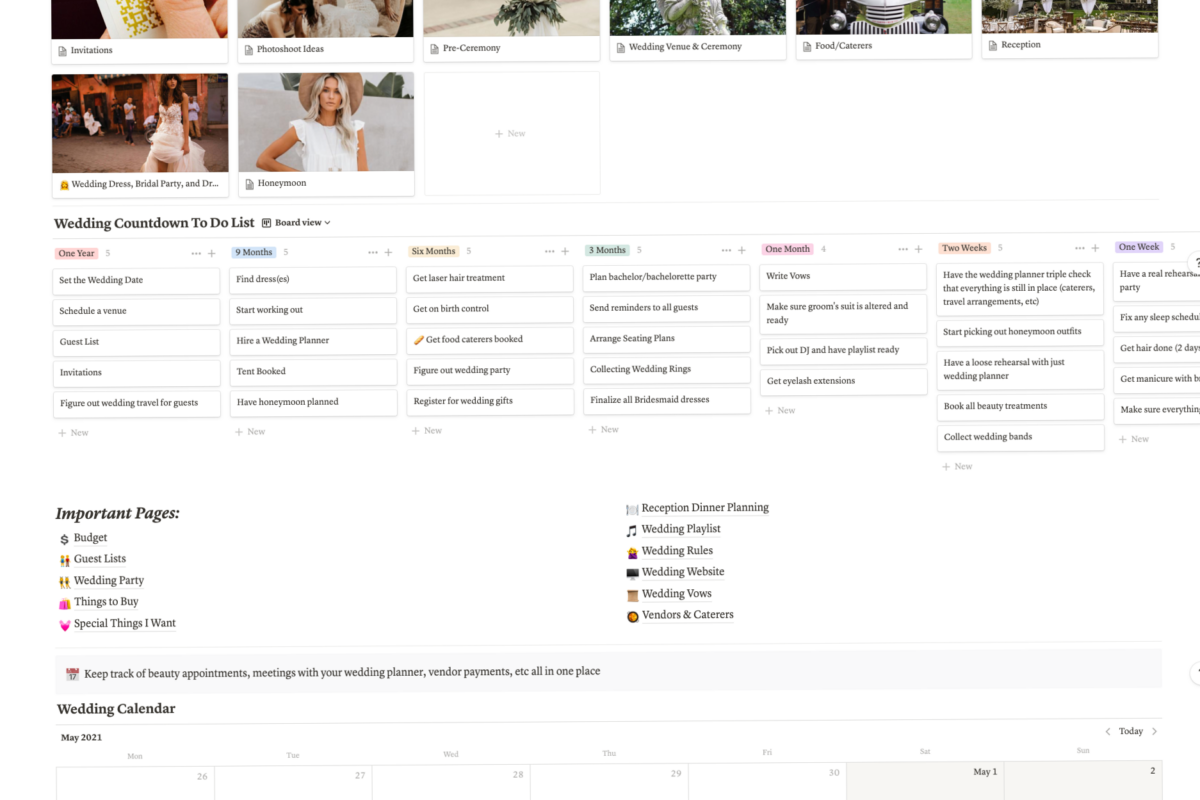Click the dollar sign icon beside Budget

tap(64, 537)
